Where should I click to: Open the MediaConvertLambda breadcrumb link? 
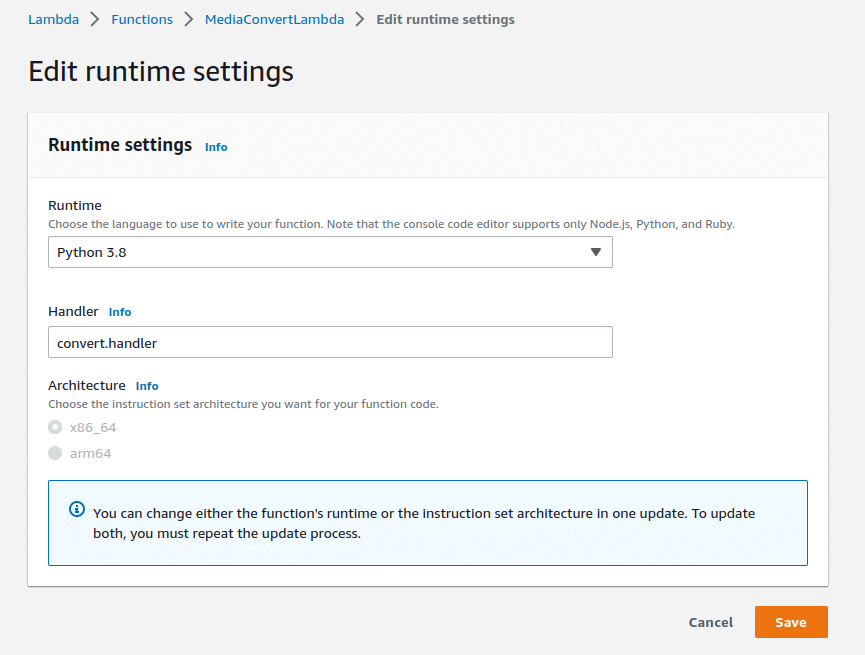[273, 19]
